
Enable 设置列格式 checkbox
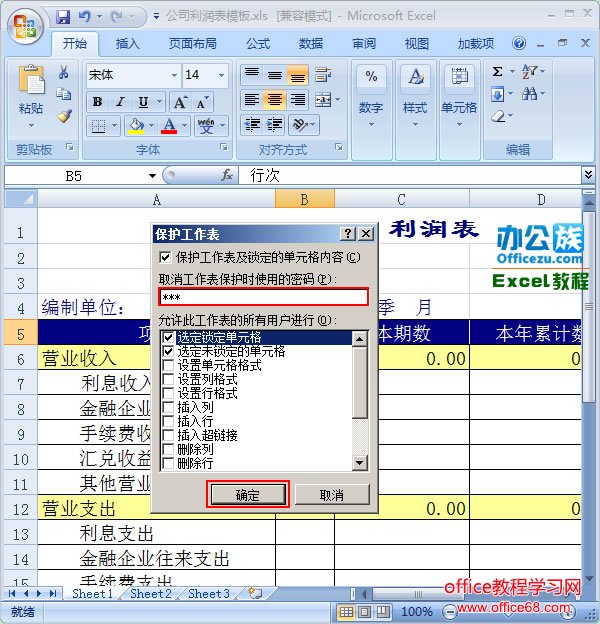[x=168, y=379]
